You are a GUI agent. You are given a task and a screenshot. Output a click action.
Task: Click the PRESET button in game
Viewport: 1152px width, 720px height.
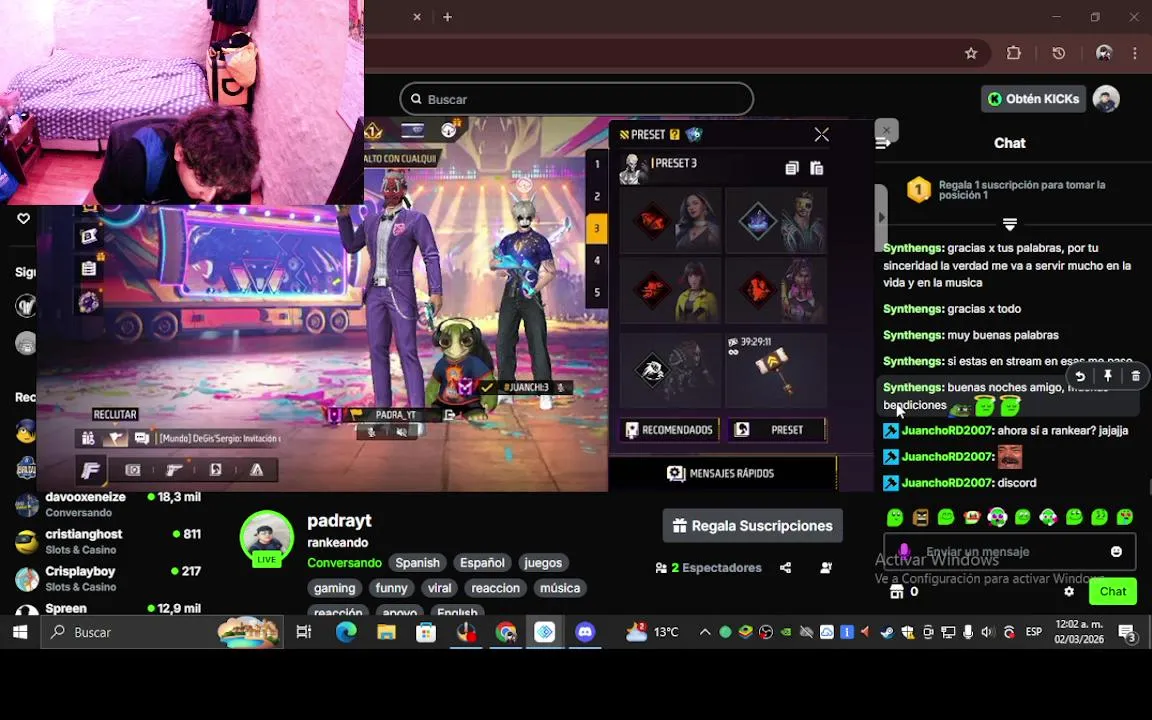[x=777, y=430]
